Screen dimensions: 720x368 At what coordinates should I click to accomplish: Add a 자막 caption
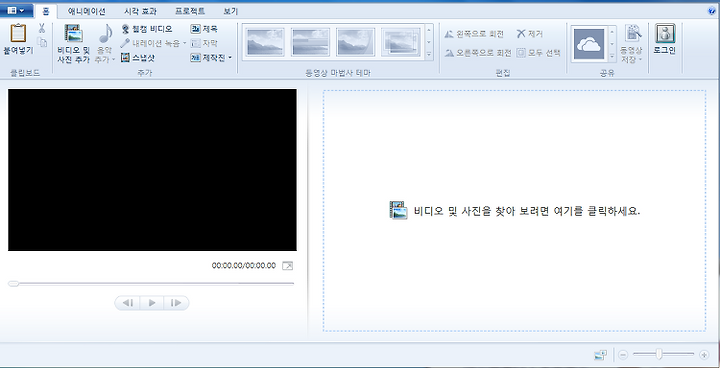[204, 43]
